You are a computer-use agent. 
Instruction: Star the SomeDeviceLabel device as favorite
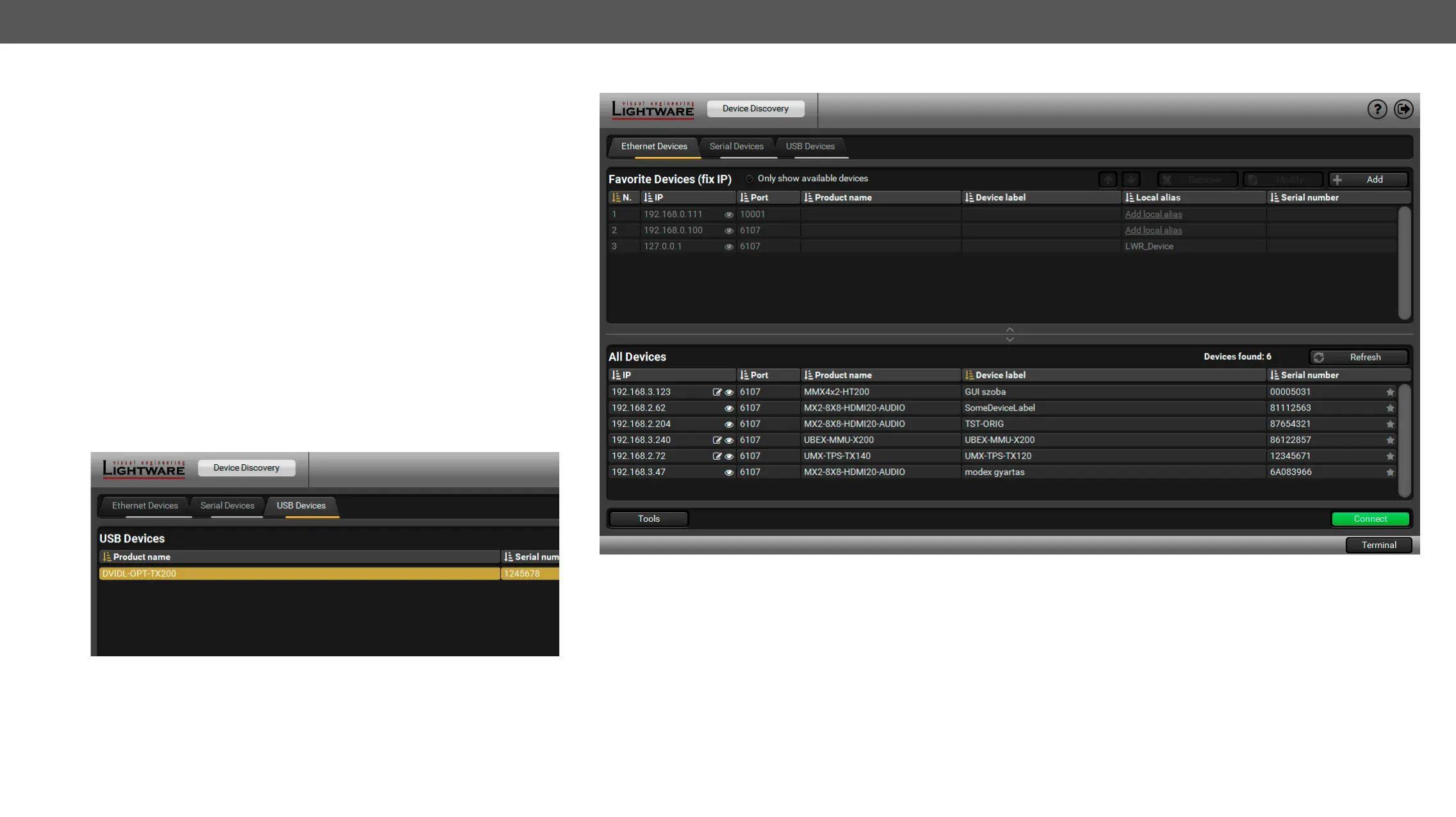(x=1390, y=408)
